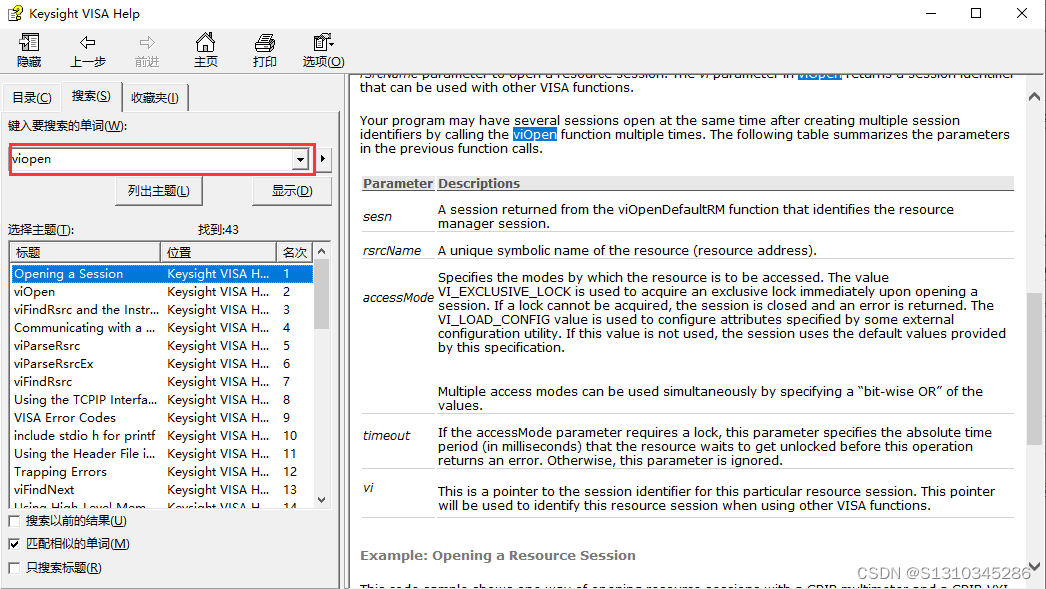Click the arrow button beside search box

coord(323,159)
